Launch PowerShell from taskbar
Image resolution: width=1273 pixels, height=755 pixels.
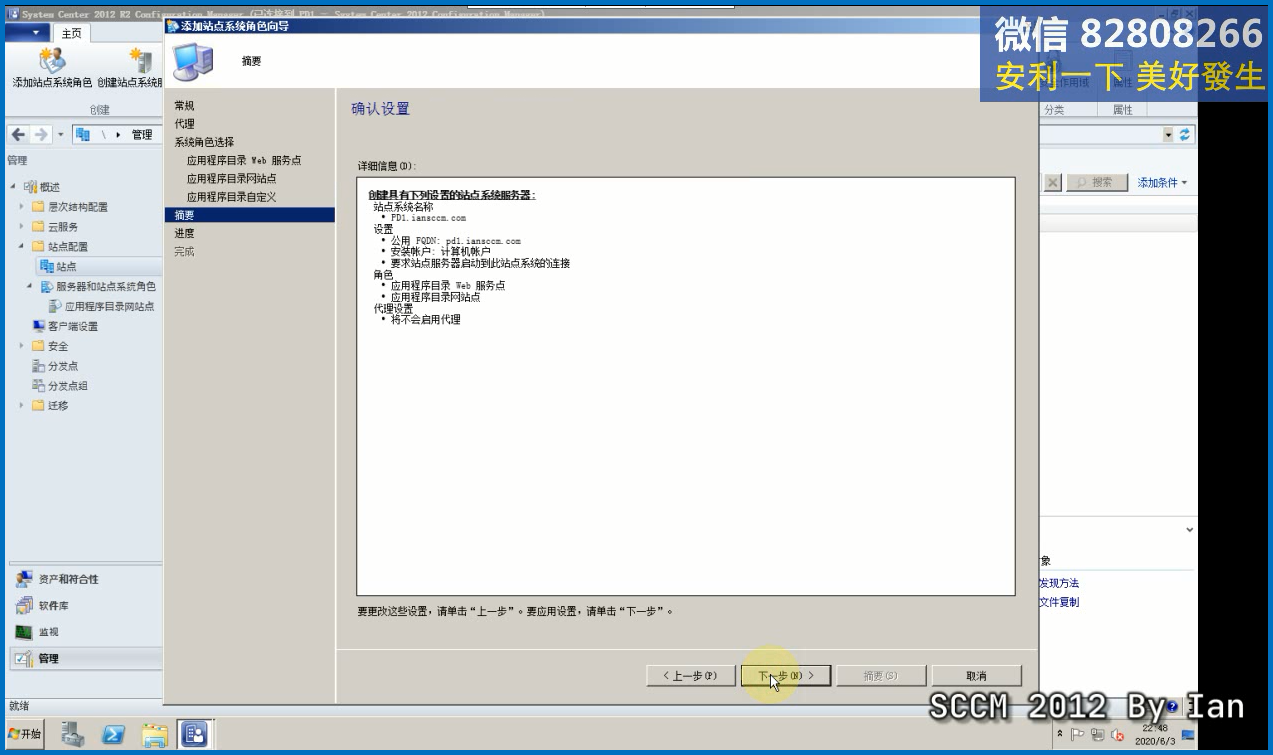tap(113, 734)
